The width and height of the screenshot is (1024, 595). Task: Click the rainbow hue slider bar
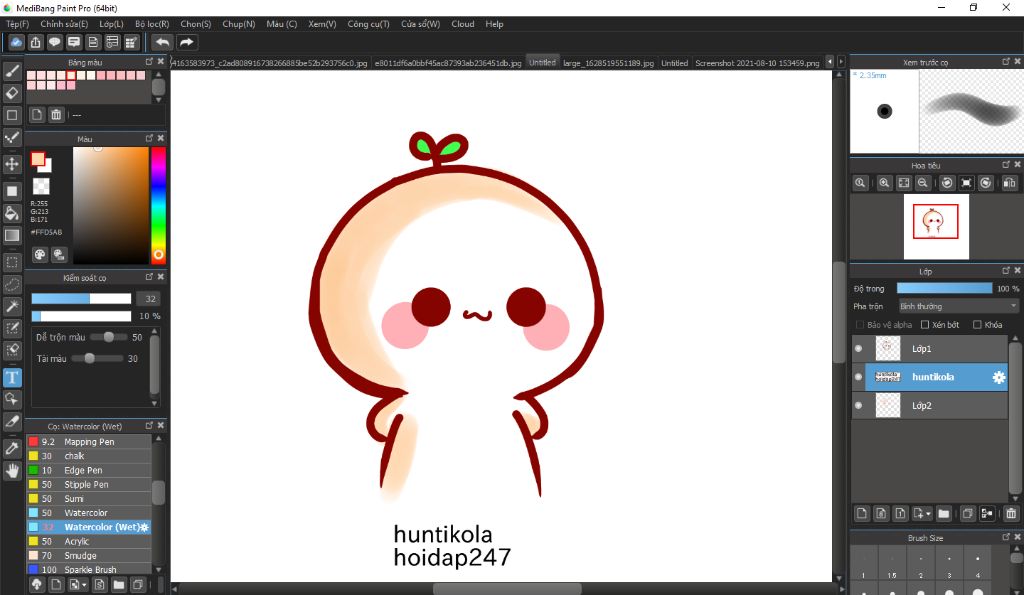[158, 204]
